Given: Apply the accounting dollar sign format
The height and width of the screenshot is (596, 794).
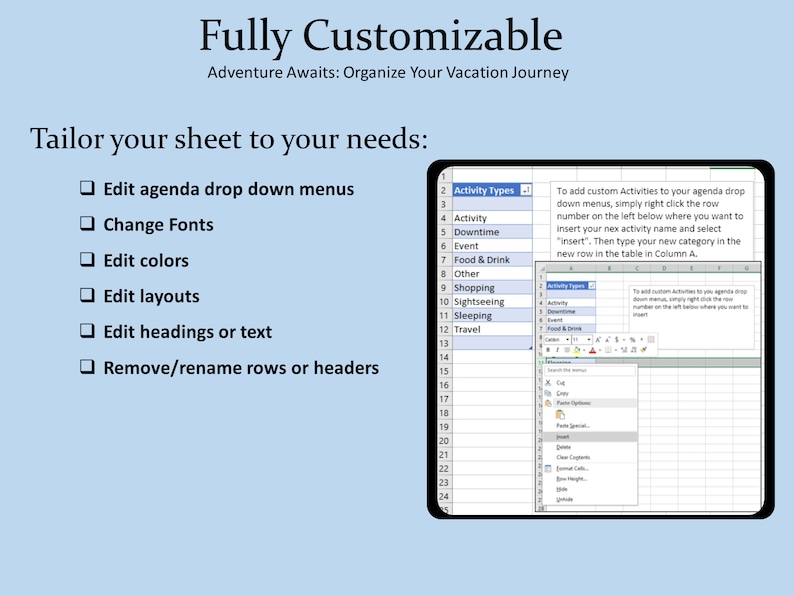Looking at the screenshot, I should click(x=617, y=339).
